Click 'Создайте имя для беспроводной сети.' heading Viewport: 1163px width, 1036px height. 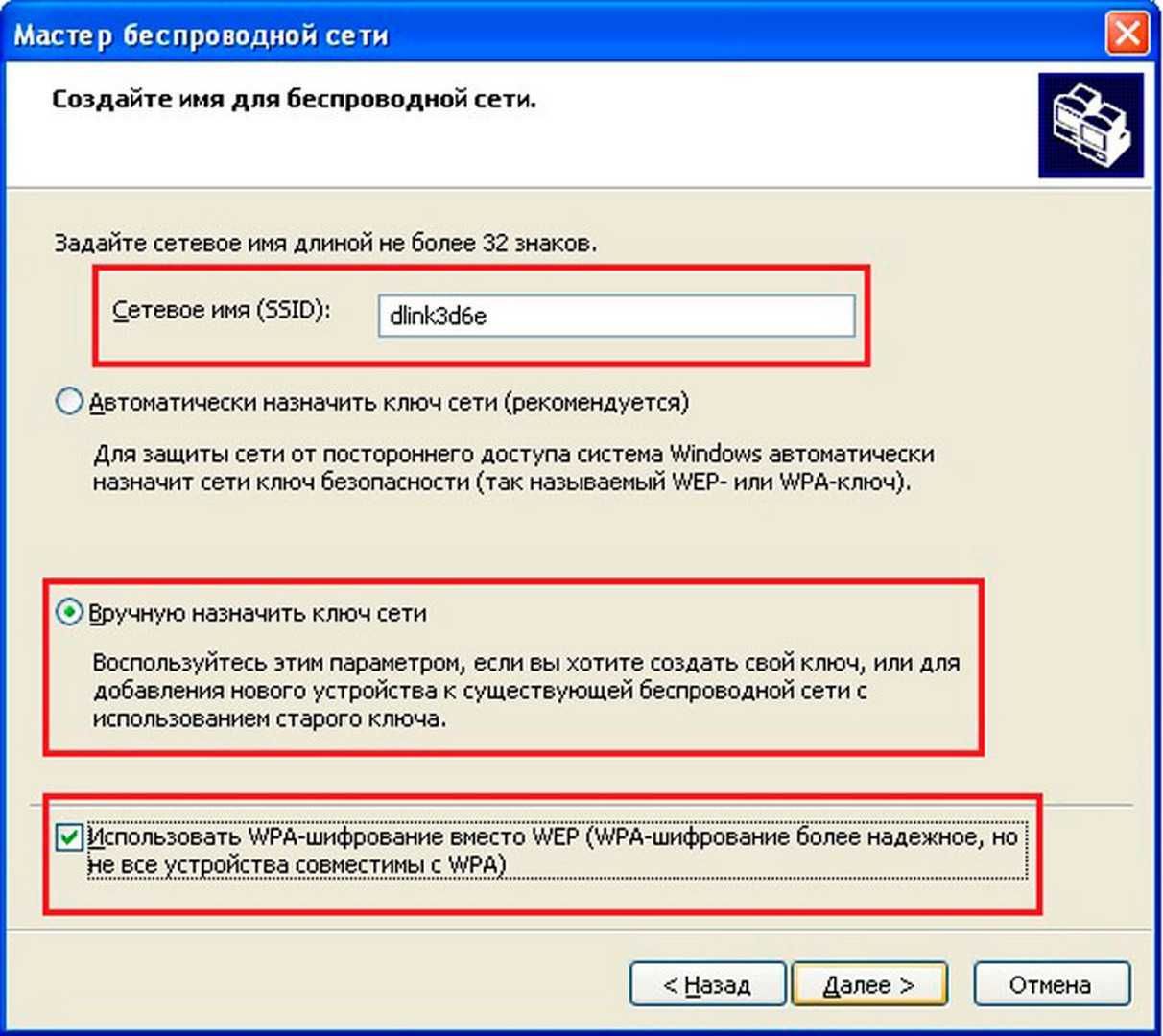point(294,99)
